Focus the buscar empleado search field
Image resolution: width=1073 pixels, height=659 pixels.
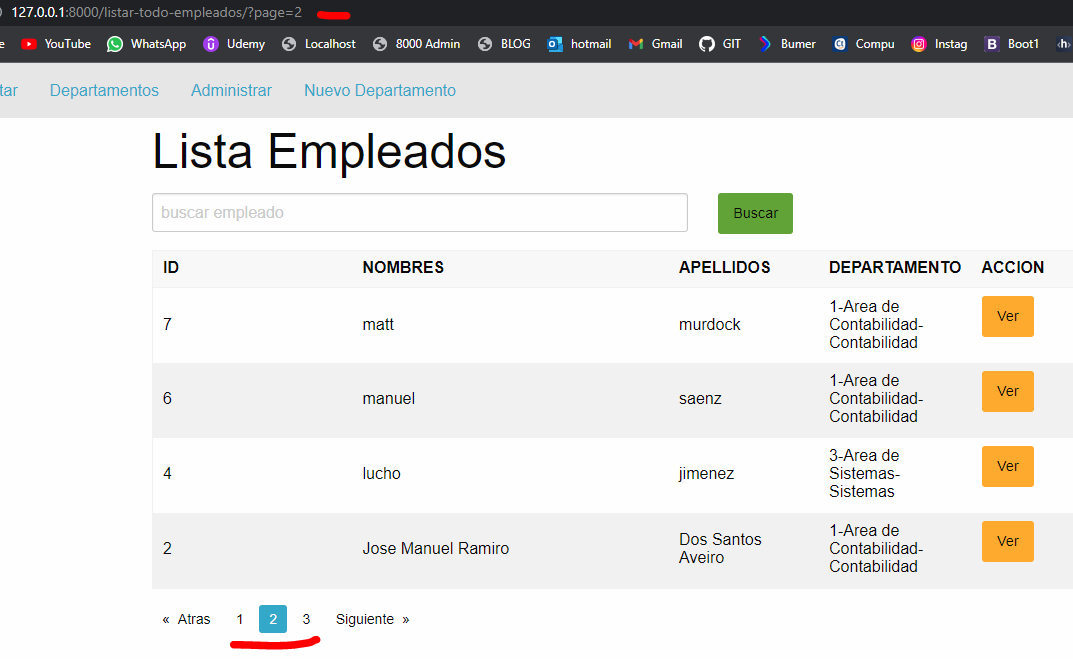[419, 213]
